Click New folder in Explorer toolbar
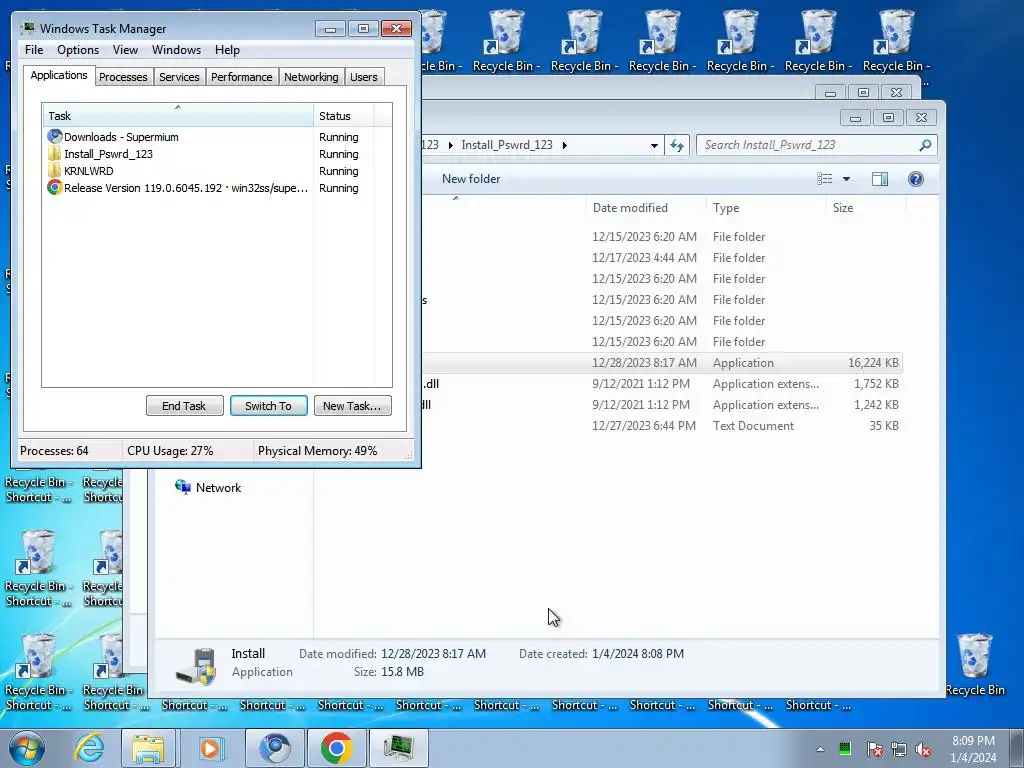1024x768 pixels. point(471,179)
